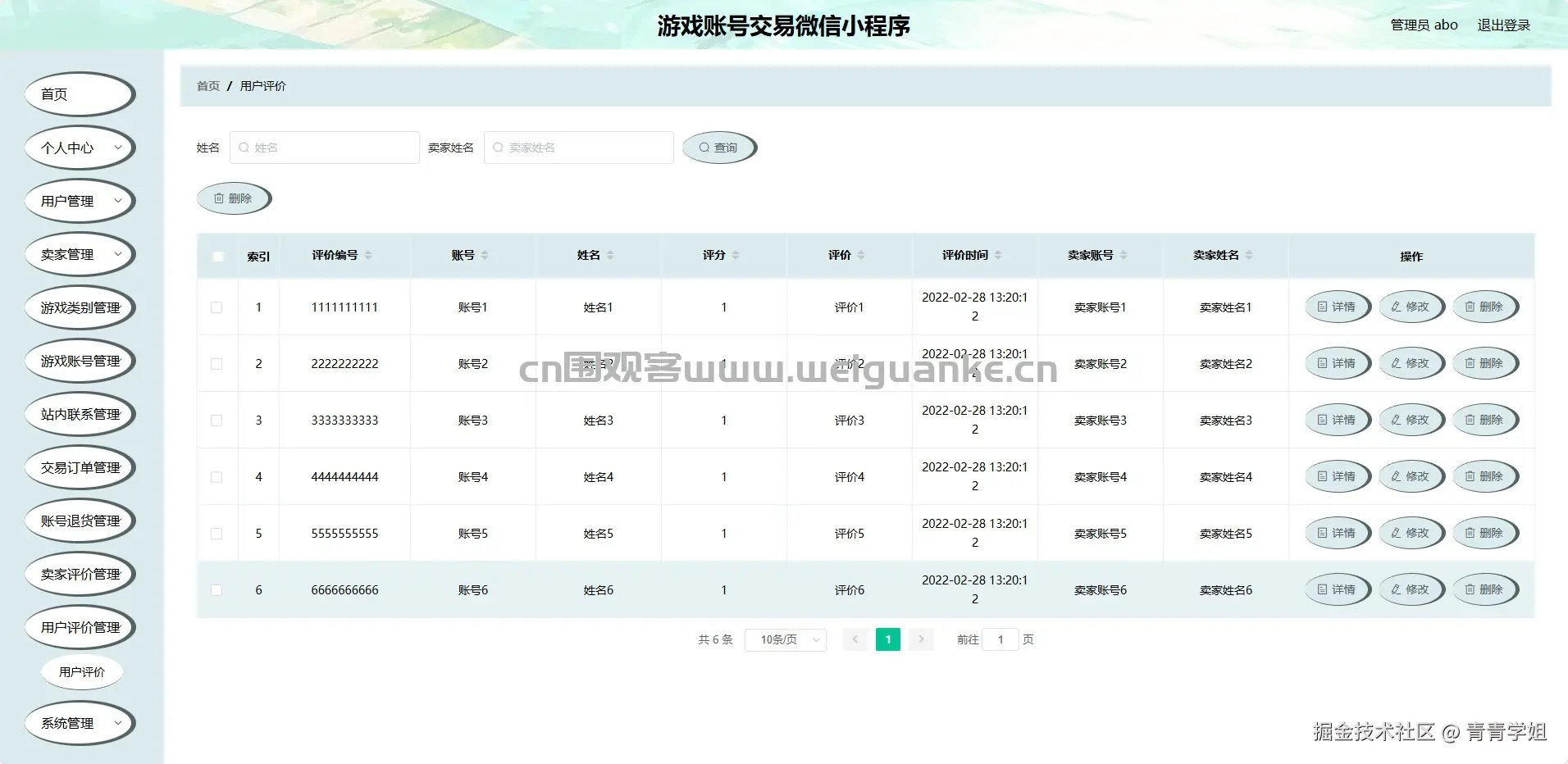Tick the checkbox for row 账号4
Screen dimensions: 1568x764
(x=217, y=477)
